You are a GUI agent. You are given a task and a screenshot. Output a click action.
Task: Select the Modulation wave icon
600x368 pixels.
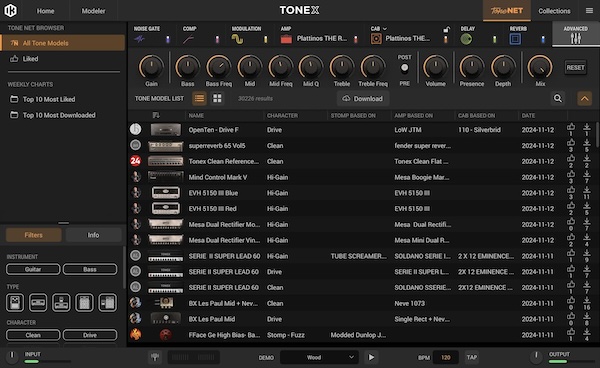(x=237, y=39)
